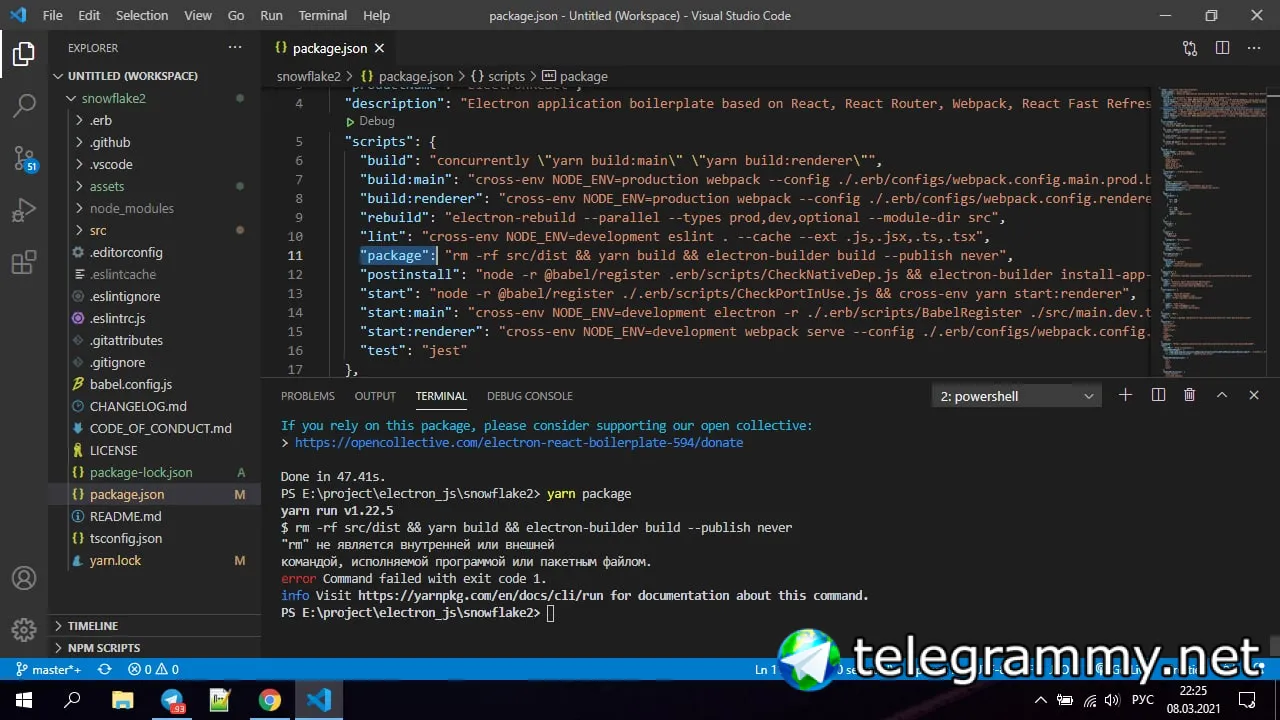Open File Explorer from the taskbar
This screenshot has width=1280, height=720.
click(122, 700)
